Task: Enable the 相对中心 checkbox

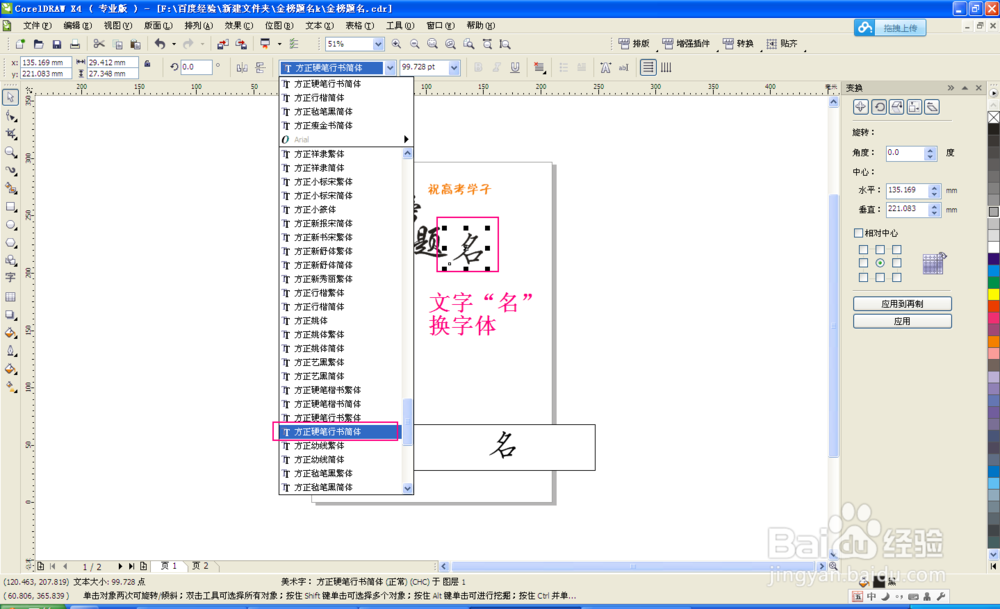Action: pyautogui.click(x=858, y=233)
